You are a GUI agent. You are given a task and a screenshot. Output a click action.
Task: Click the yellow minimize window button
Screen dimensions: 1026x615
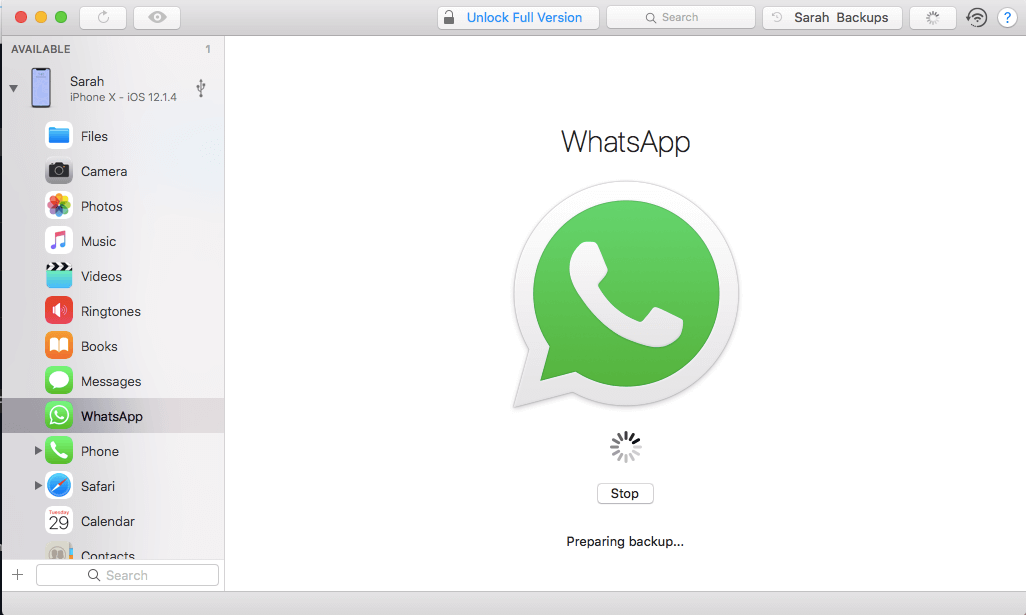41,17
